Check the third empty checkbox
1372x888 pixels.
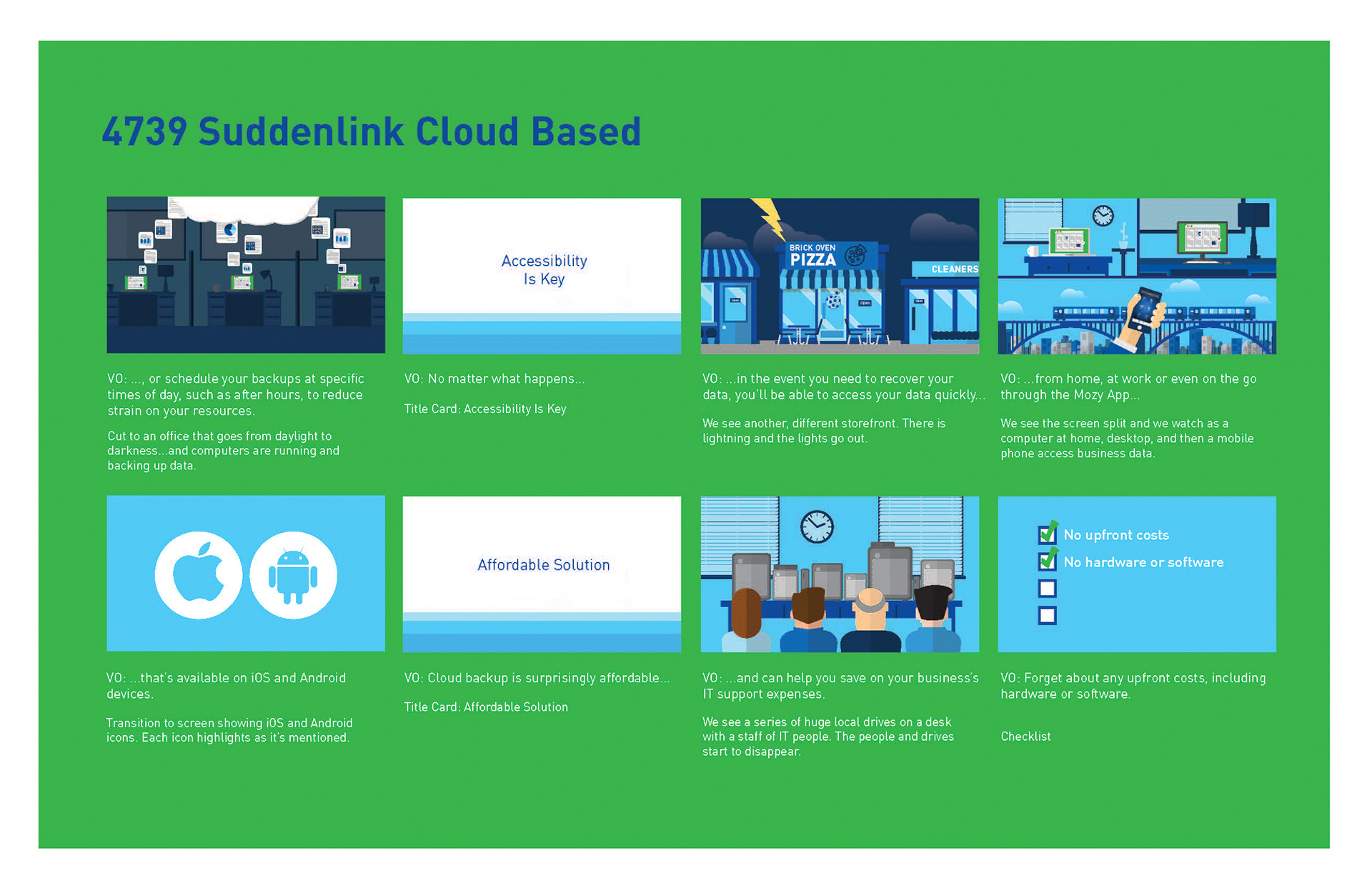click(1048, 589)
